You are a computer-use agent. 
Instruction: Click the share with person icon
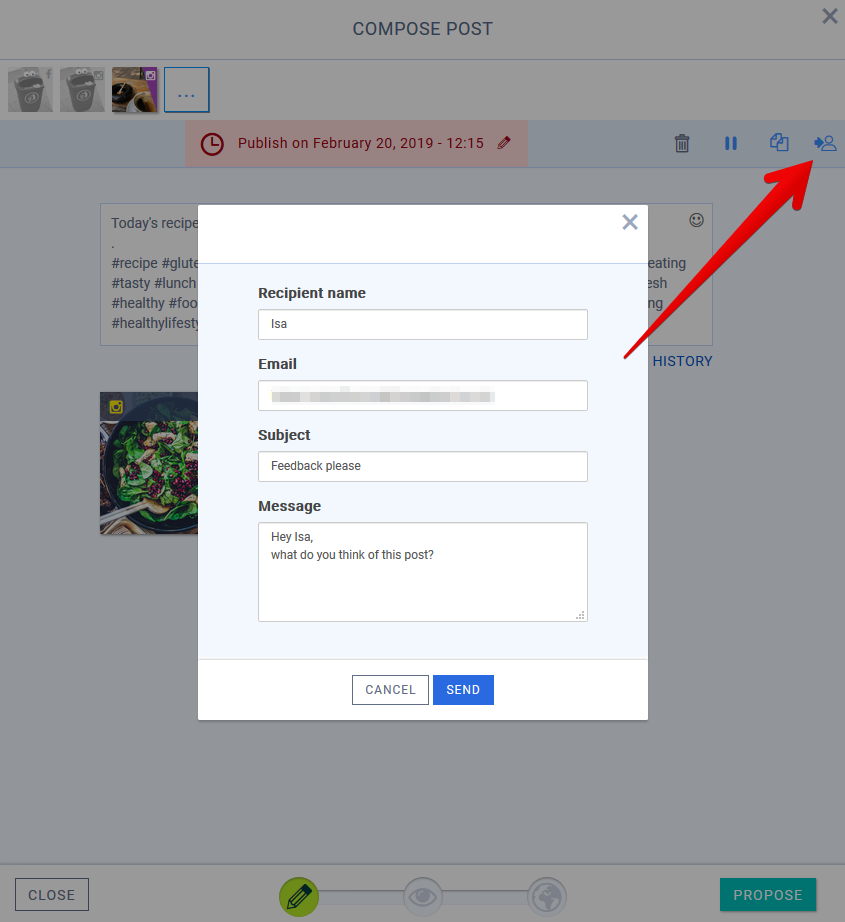[825, 143]
